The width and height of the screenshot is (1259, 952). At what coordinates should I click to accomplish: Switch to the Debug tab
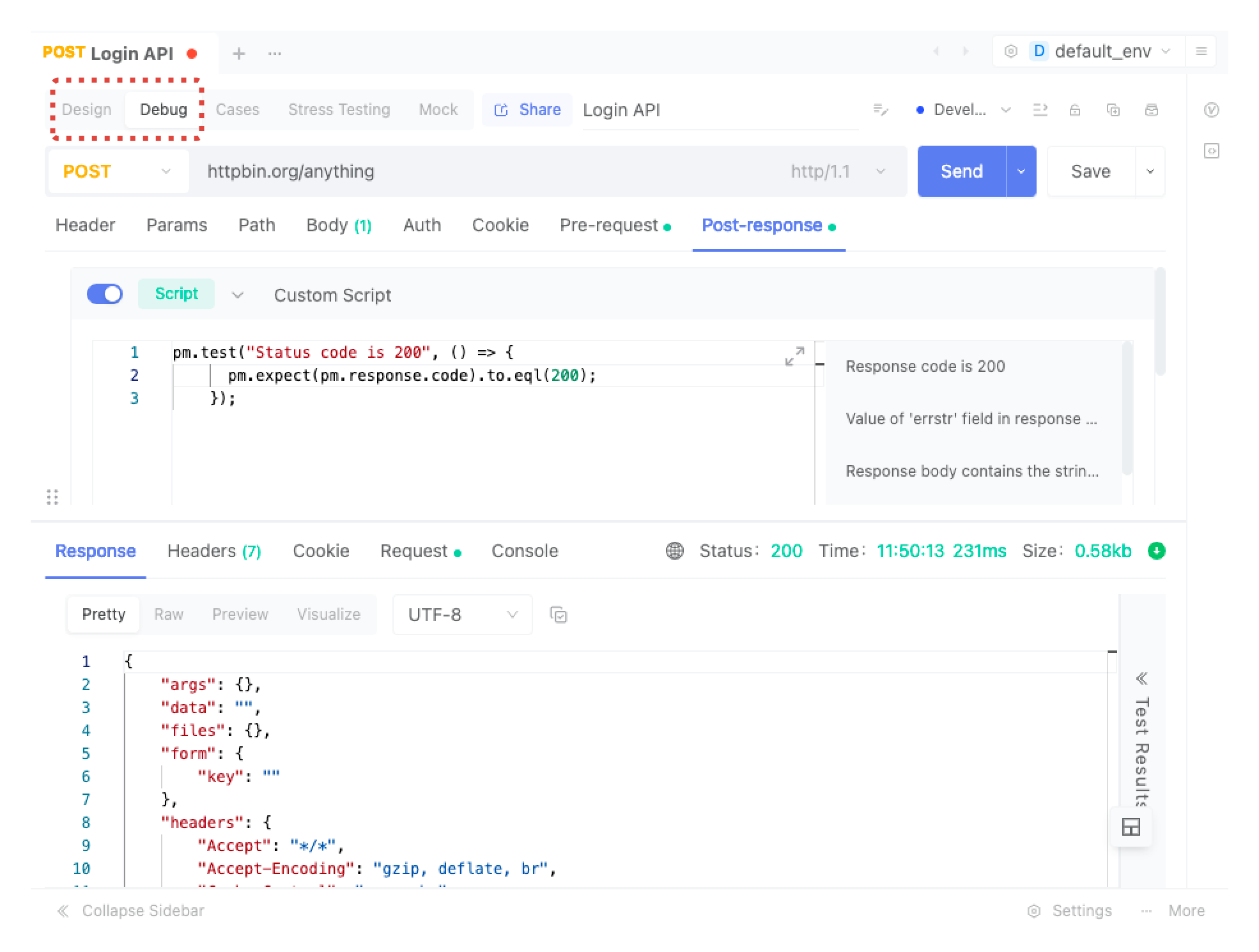(164, 110)
